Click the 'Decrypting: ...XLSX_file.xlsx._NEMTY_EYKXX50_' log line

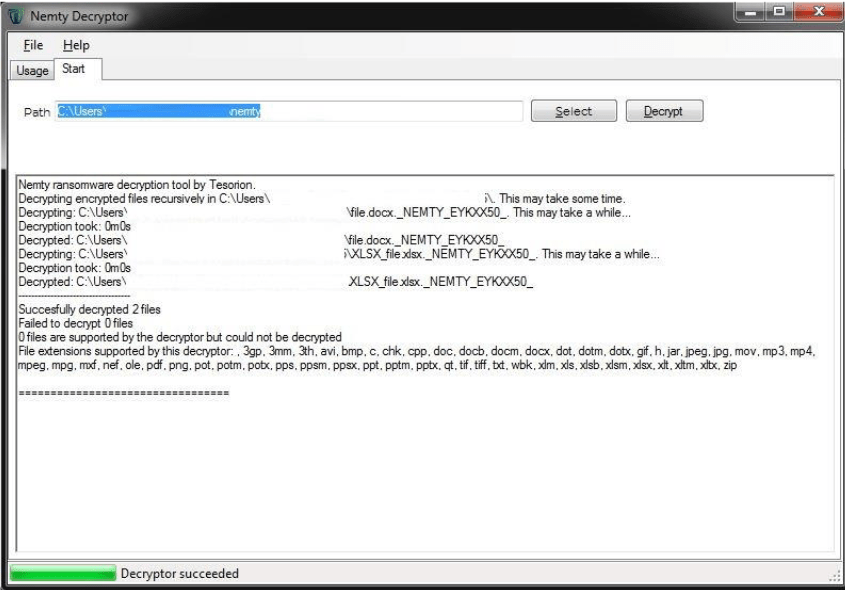(338, 254)
